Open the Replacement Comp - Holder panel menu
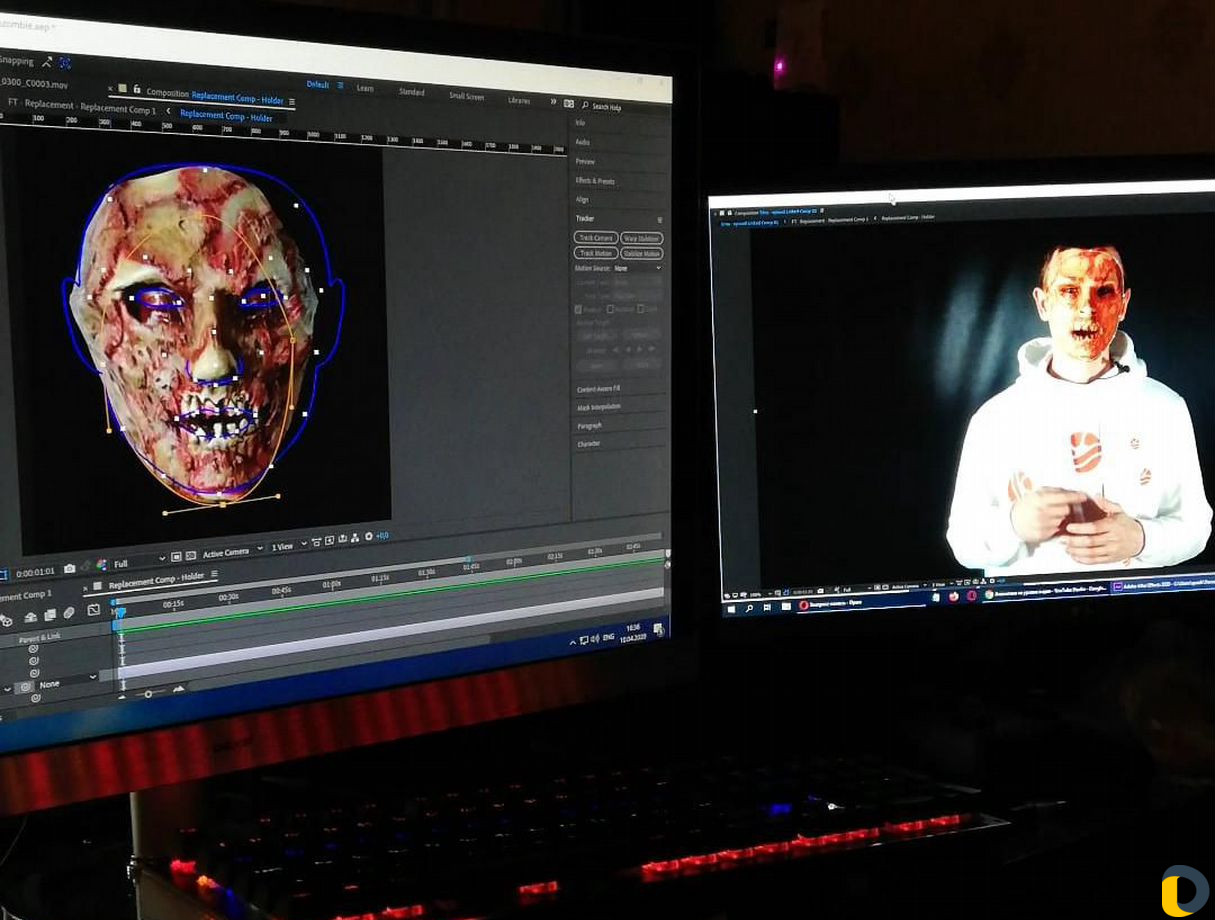 click(292, 101)
